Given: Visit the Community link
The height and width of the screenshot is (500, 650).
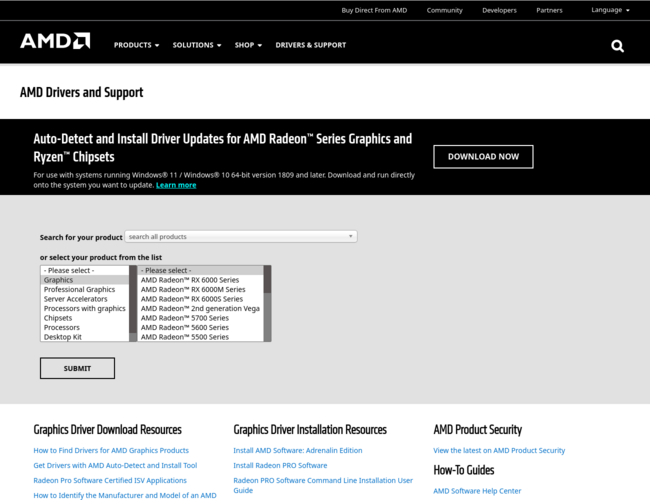Looking at the screenshot, I should click(x=444, y=10).
